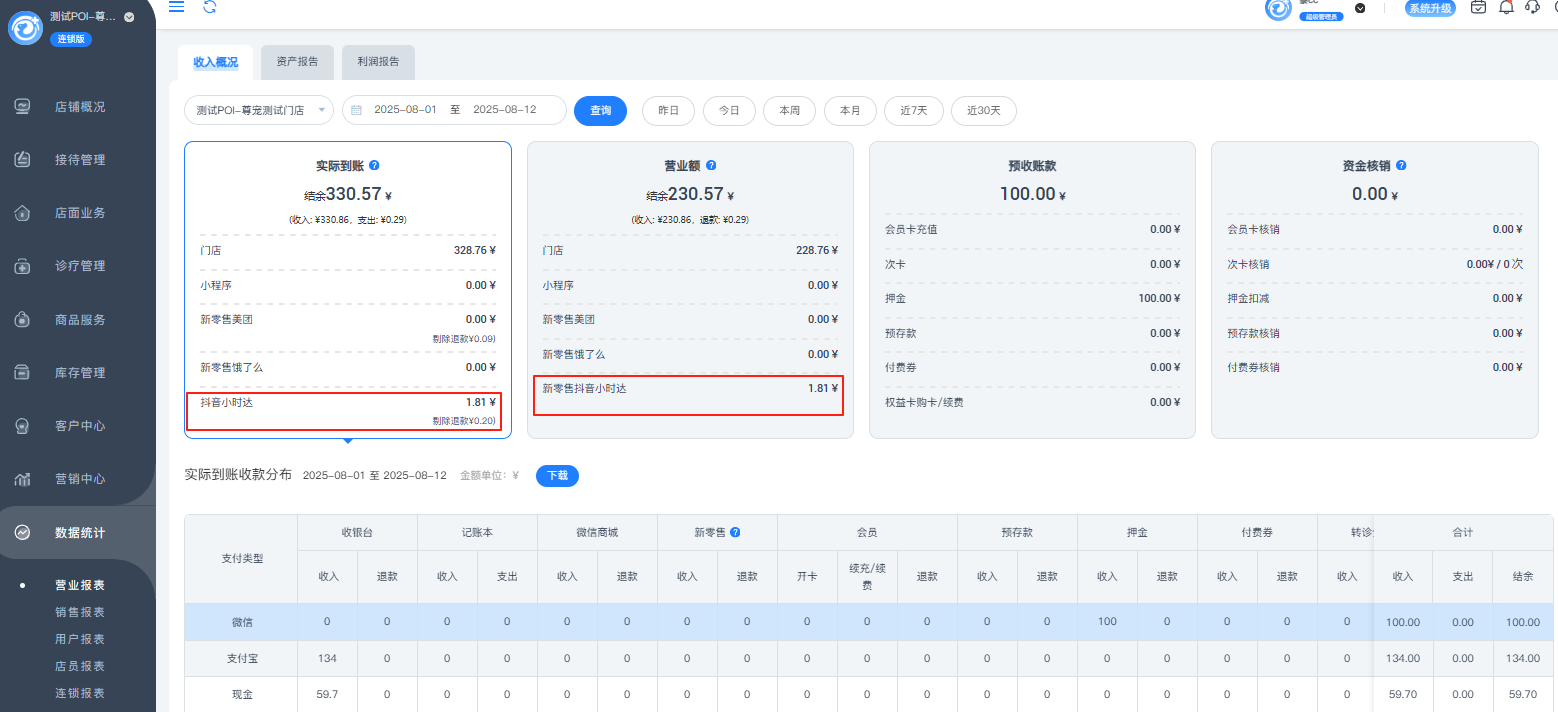This screenshot has width=1558, height=712.
Task: Open 连锁报表 submenu item
Action: 80,693
